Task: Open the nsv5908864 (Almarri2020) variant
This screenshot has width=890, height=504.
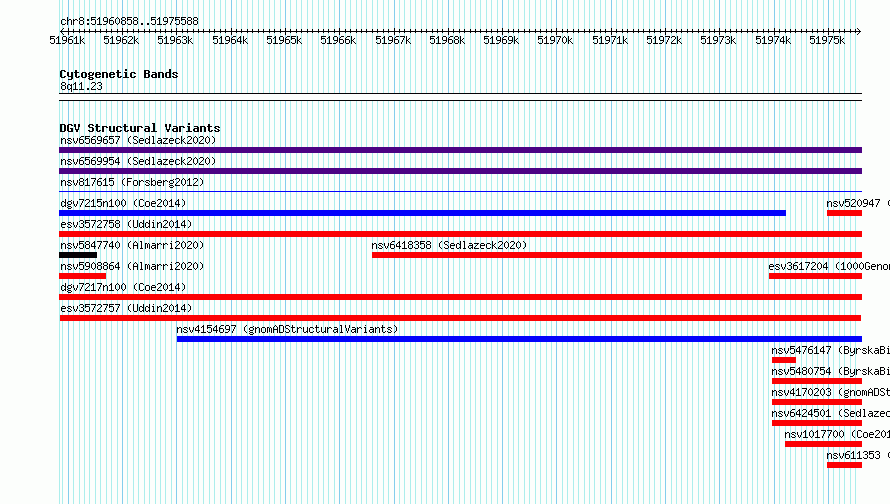Action: 132,266
